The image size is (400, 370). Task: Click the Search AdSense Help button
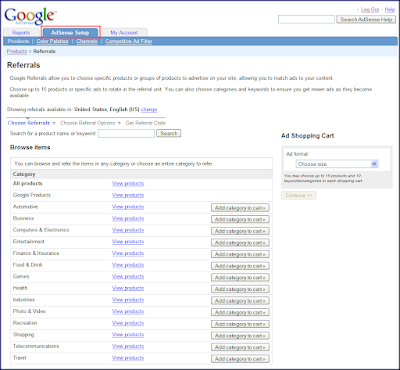click(x=366, y=20)
